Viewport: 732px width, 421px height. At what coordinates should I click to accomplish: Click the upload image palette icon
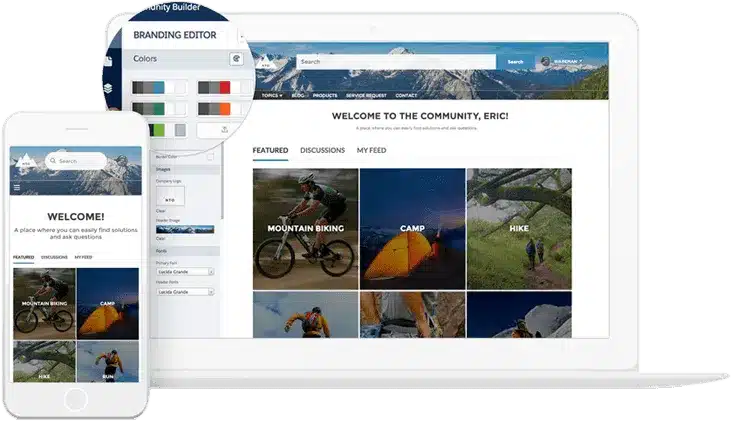click(224, 130)
